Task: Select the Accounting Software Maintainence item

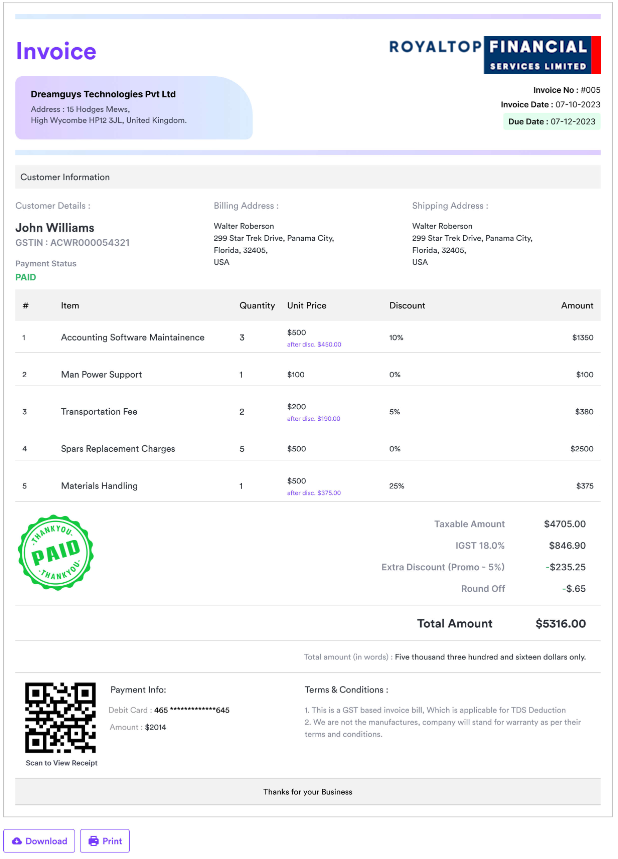Action: (133, 337)
